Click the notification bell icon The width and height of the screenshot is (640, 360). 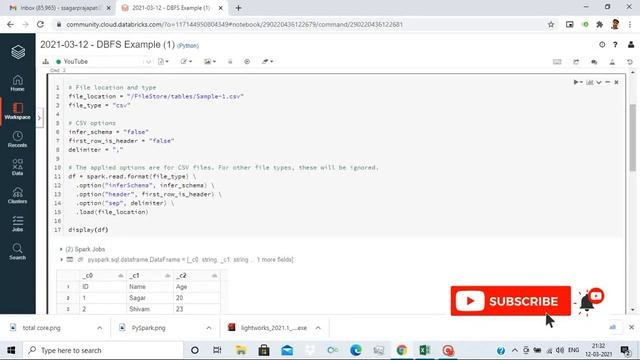coord(587,303)
